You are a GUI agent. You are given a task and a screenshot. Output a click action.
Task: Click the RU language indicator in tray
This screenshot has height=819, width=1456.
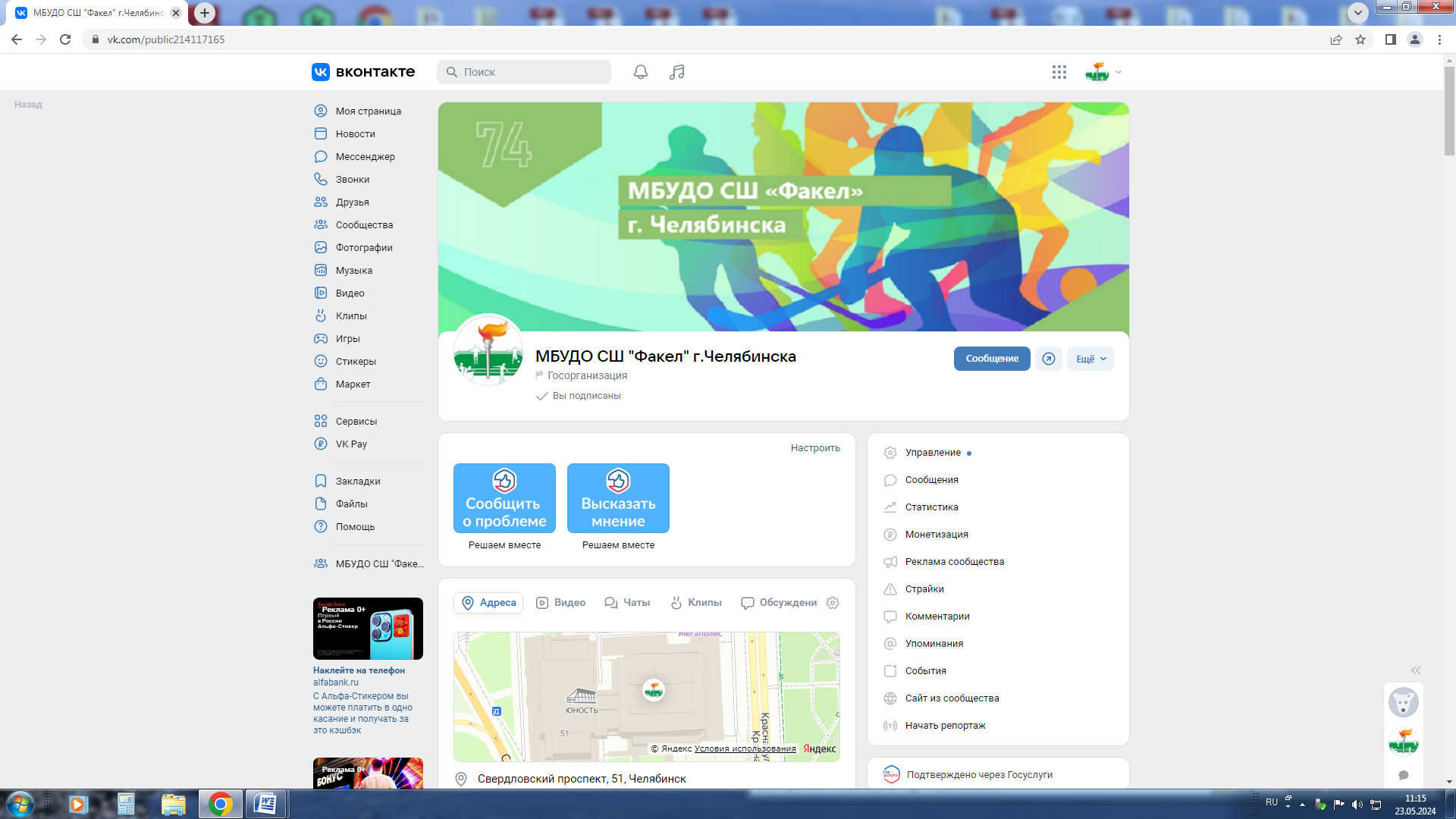click(x=1272, y=802)
